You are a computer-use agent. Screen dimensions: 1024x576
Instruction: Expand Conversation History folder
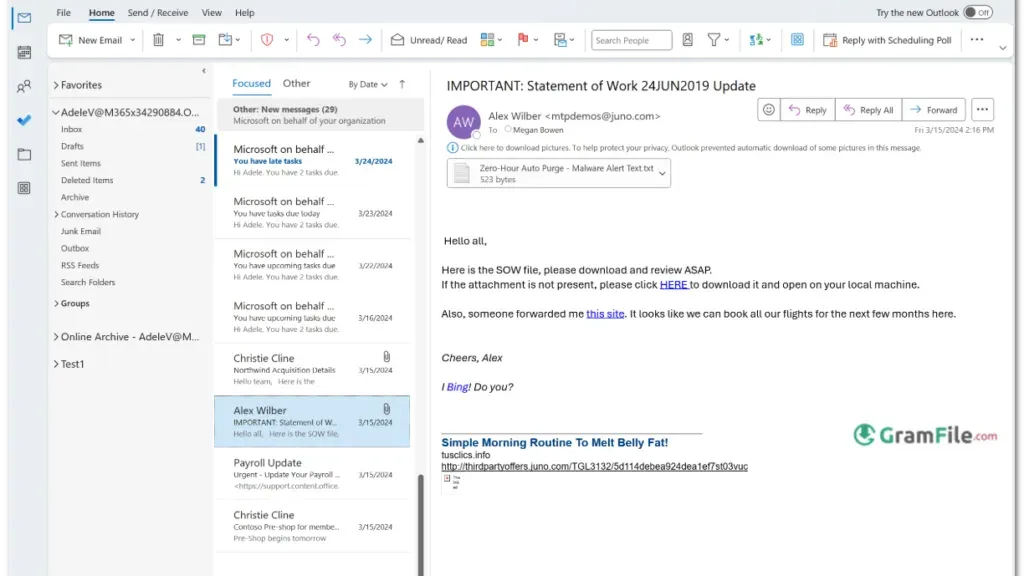click(x=56, y=214)
